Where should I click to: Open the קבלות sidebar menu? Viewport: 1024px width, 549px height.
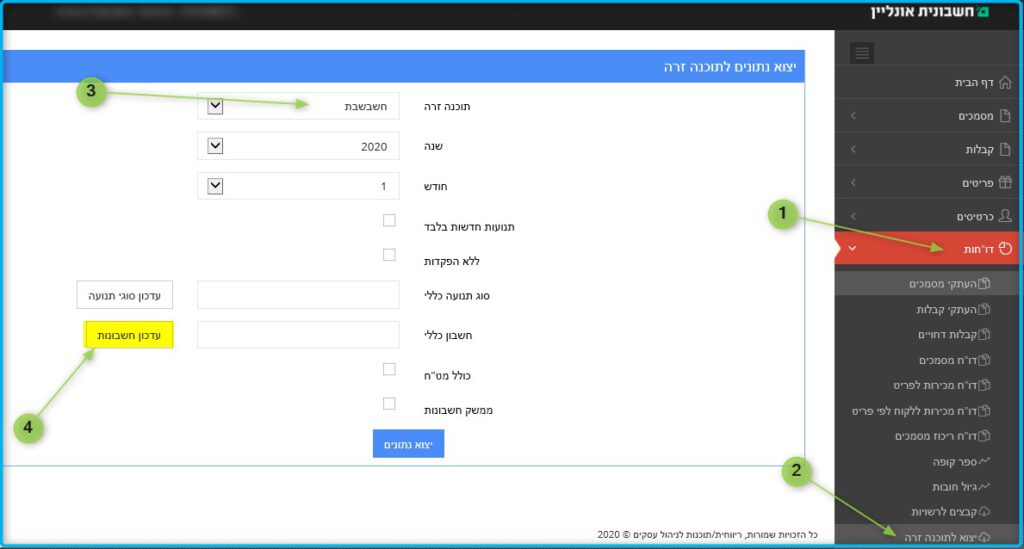[x=927, y=149]
